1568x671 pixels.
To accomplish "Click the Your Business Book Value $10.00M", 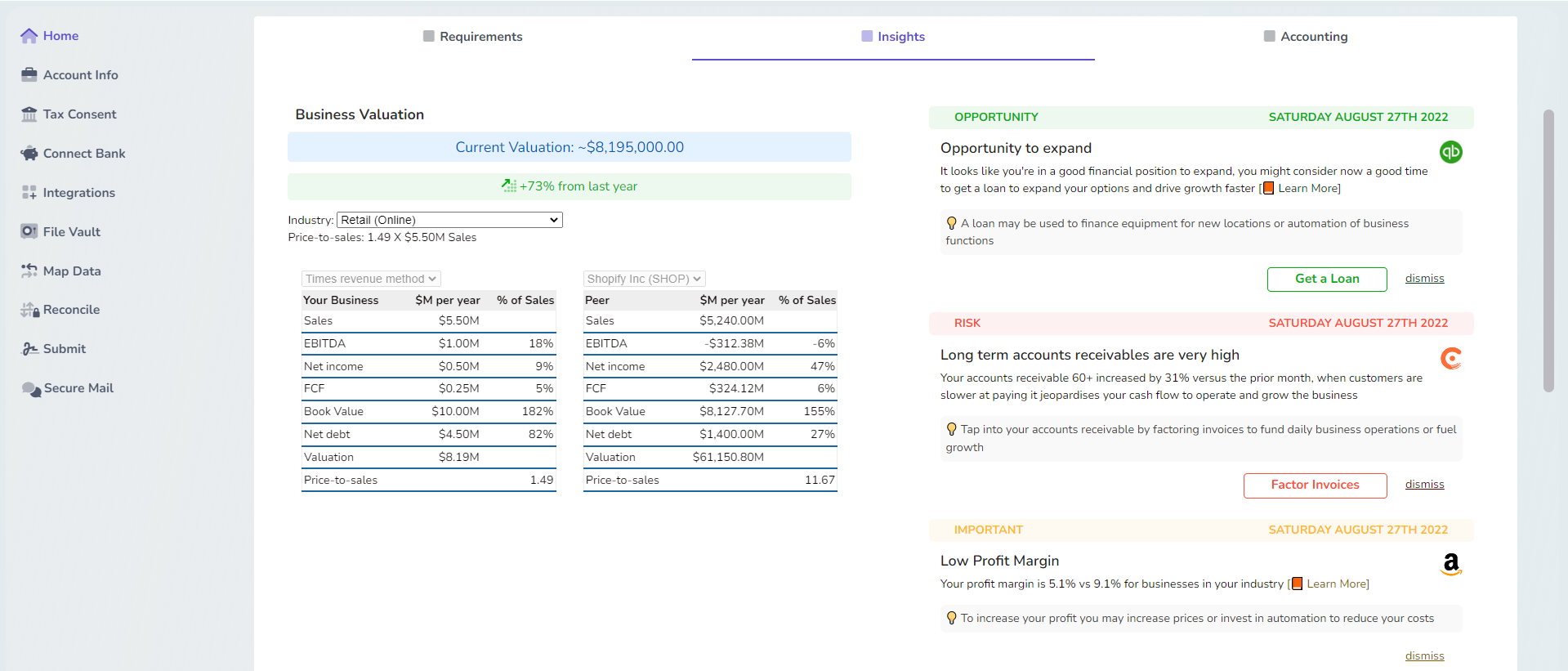I will click(456, 412).
